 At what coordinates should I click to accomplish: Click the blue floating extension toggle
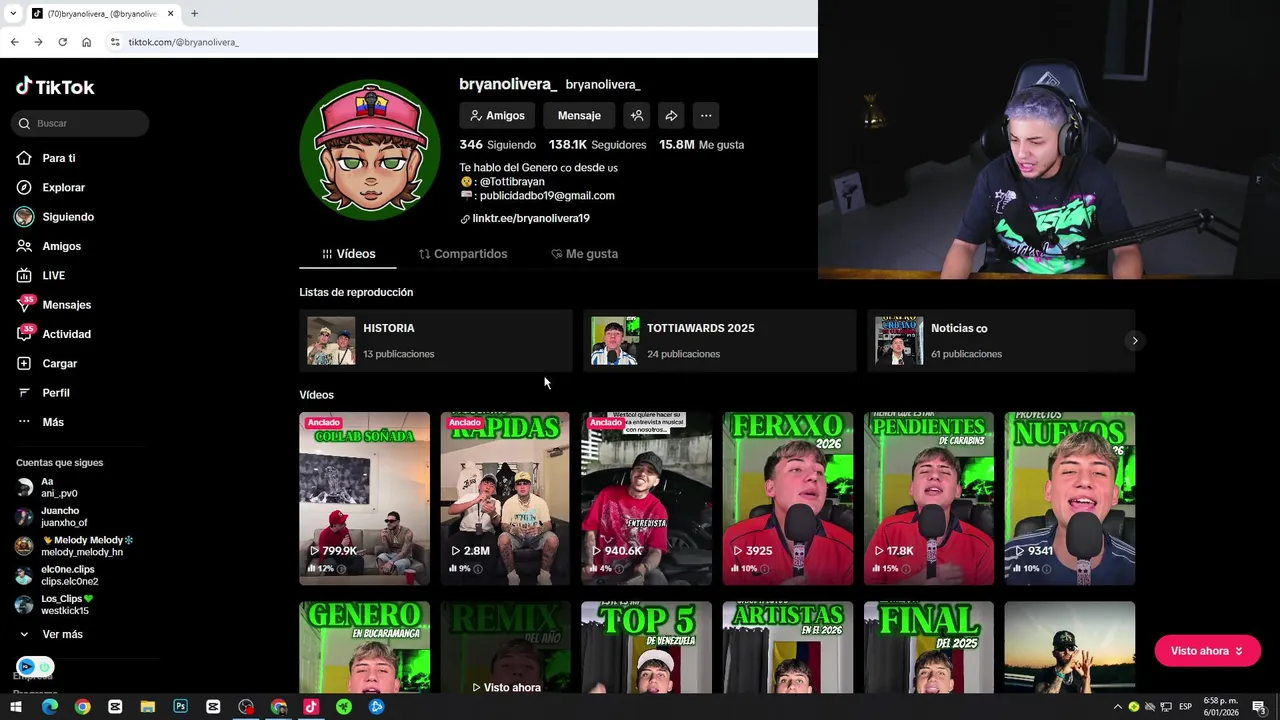click(35, 667)
